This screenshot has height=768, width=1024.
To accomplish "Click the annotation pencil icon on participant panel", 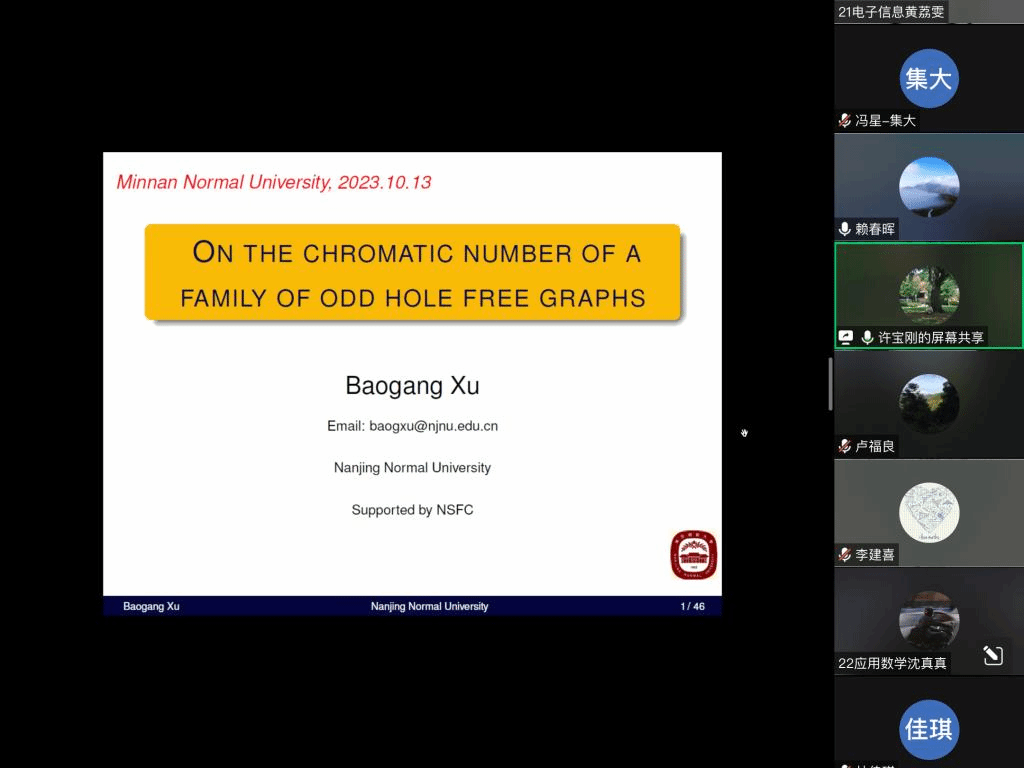I will tap(992, 655).
